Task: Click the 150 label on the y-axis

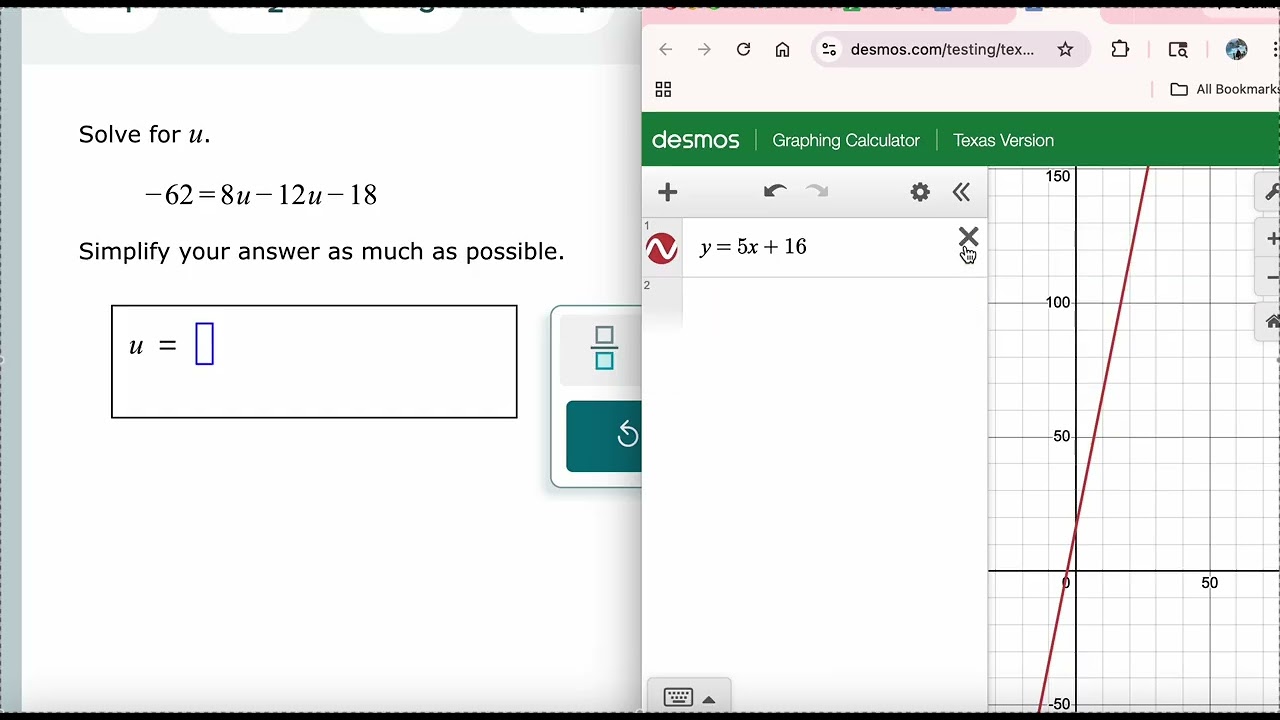Action: tap(1058, 176)
